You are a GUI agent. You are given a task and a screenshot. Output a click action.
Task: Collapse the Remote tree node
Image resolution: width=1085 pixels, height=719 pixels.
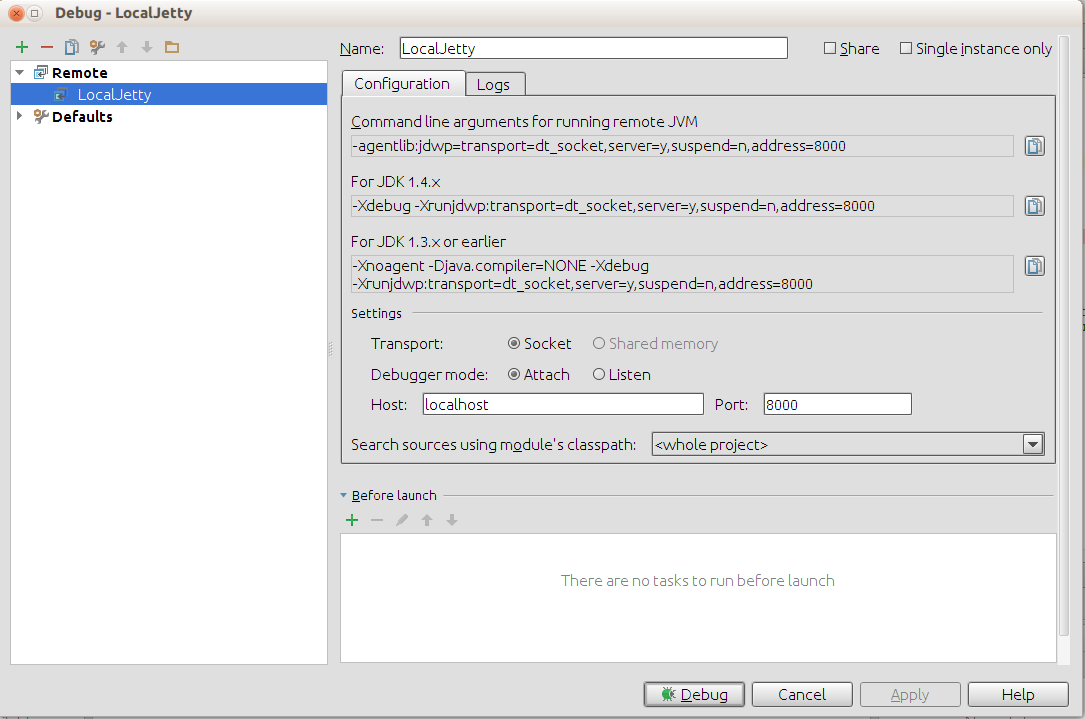pyautogui.click(x=20, y=73)
